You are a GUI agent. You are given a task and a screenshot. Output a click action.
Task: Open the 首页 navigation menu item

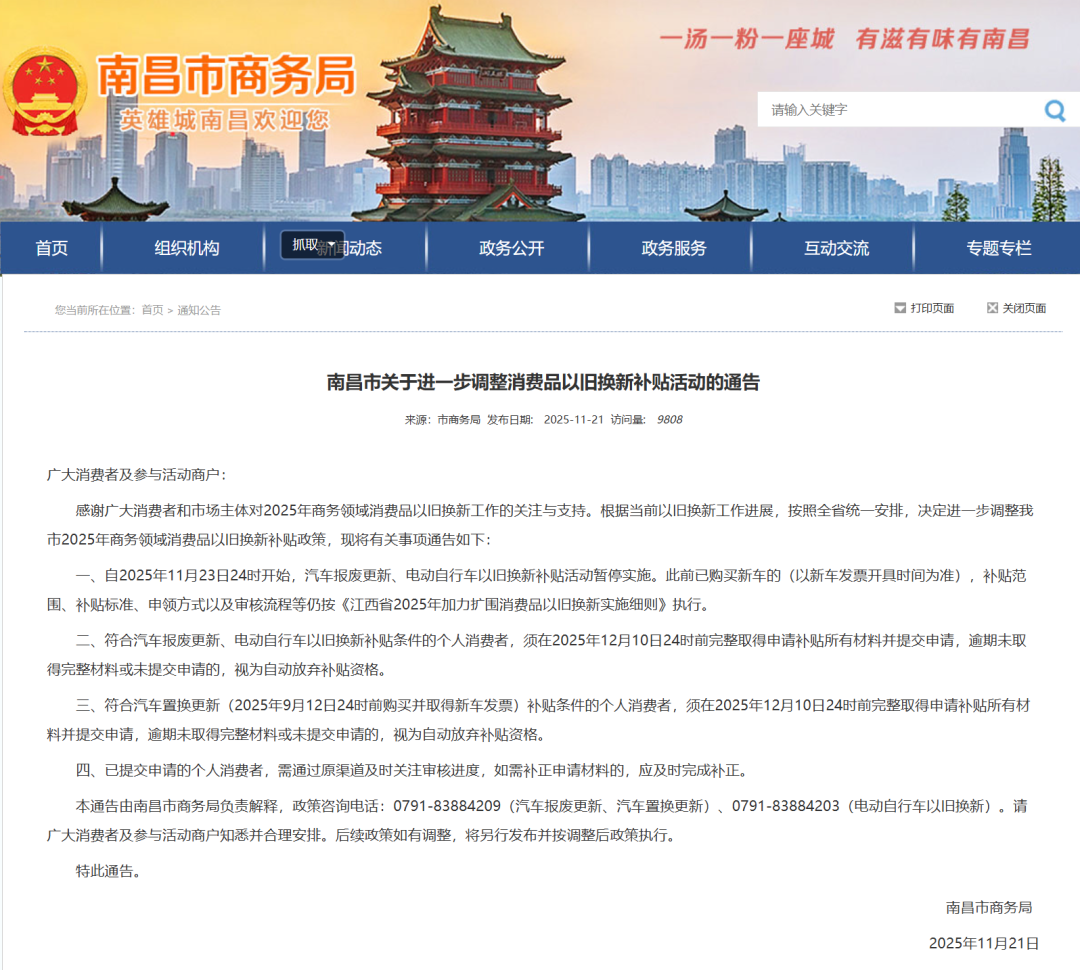(x=52, y=248)
